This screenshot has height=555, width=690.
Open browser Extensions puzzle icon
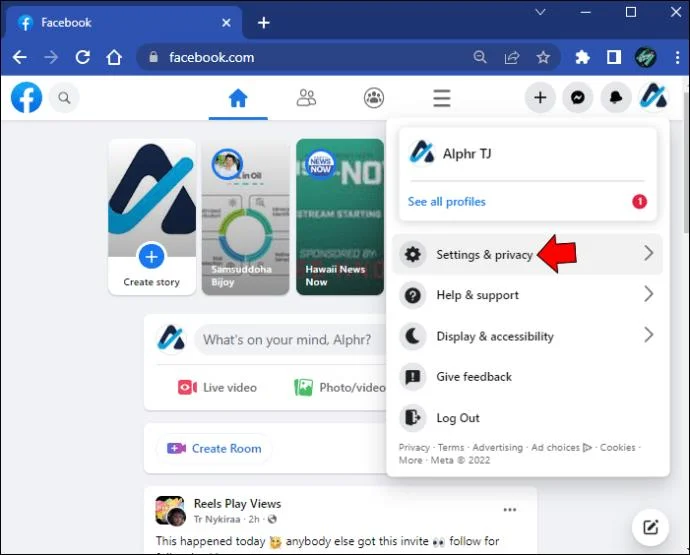click(x=582, y=57)
